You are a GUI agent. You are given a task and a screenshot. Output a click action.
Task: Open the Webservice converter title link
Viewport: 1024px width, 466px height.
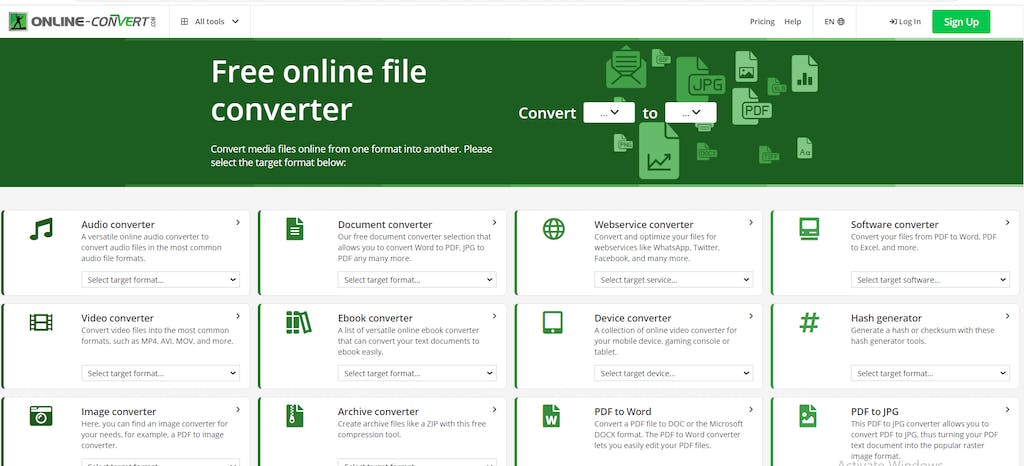[x=644, y=225]
